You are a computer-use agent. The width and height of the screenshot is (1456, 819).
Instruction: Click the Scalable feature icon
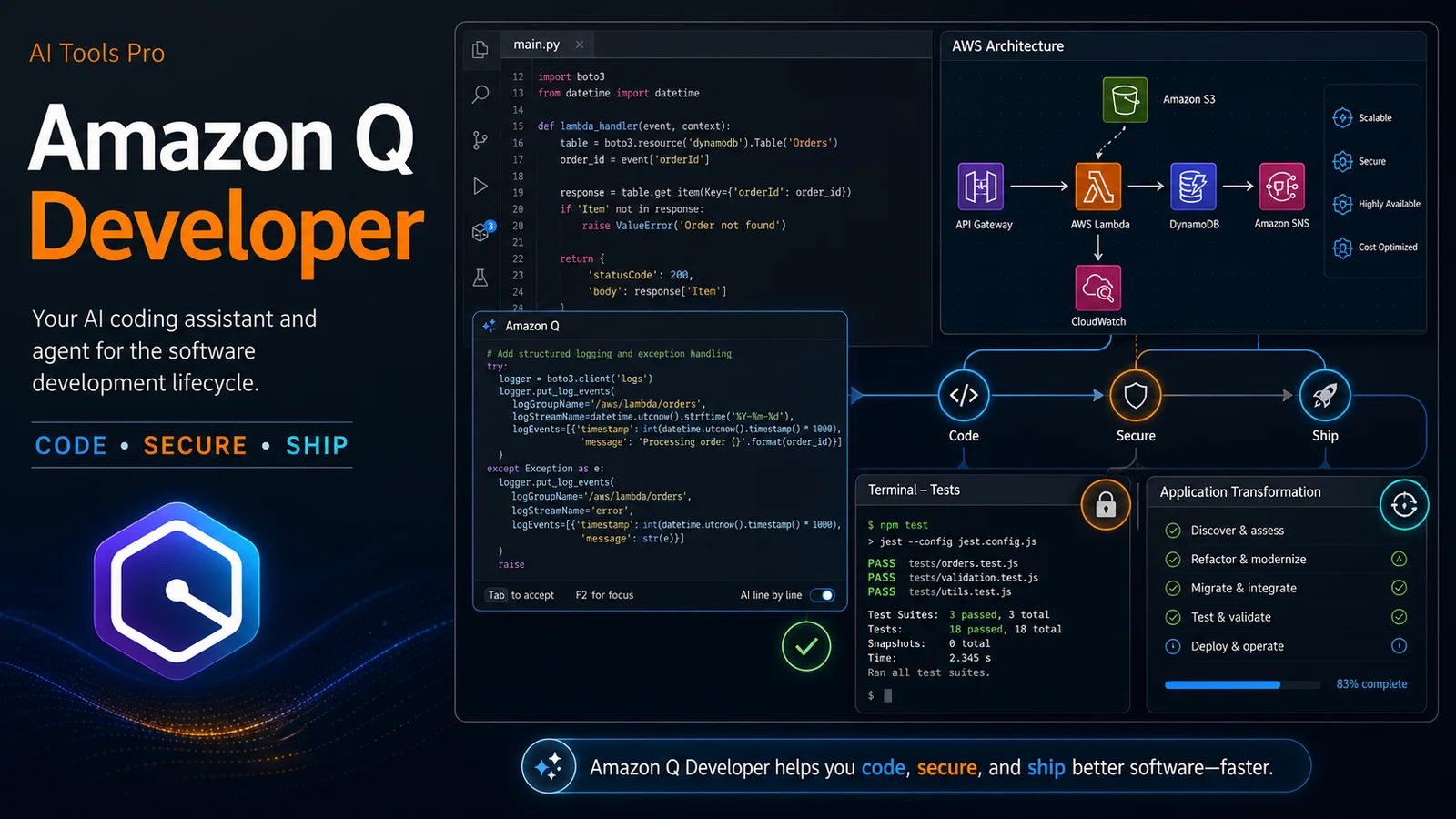pyautogui.click(x=1342, y=117)
